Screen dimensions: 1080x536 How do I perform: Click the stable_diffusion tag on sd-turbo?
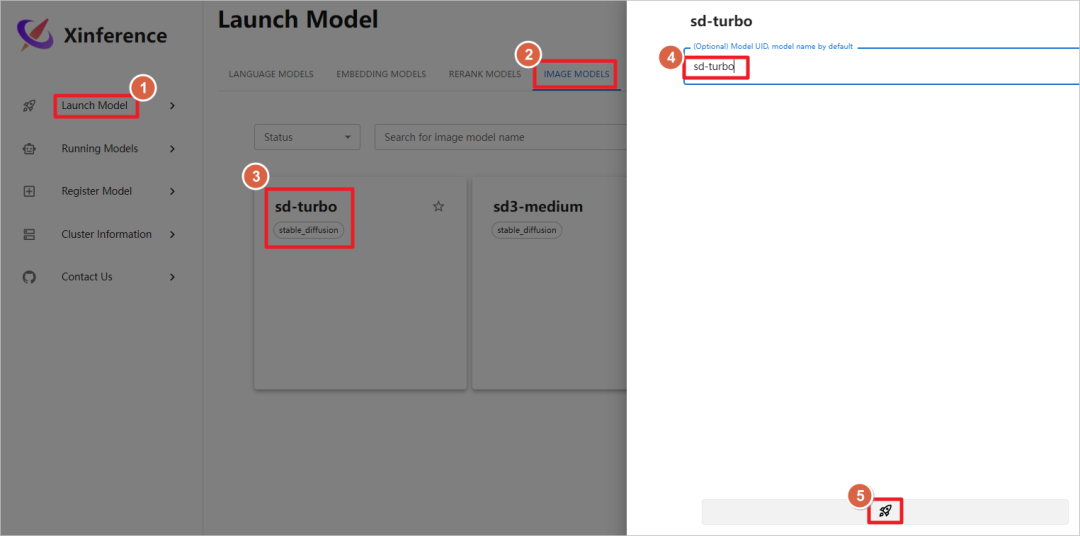click(x=309, y=230)
